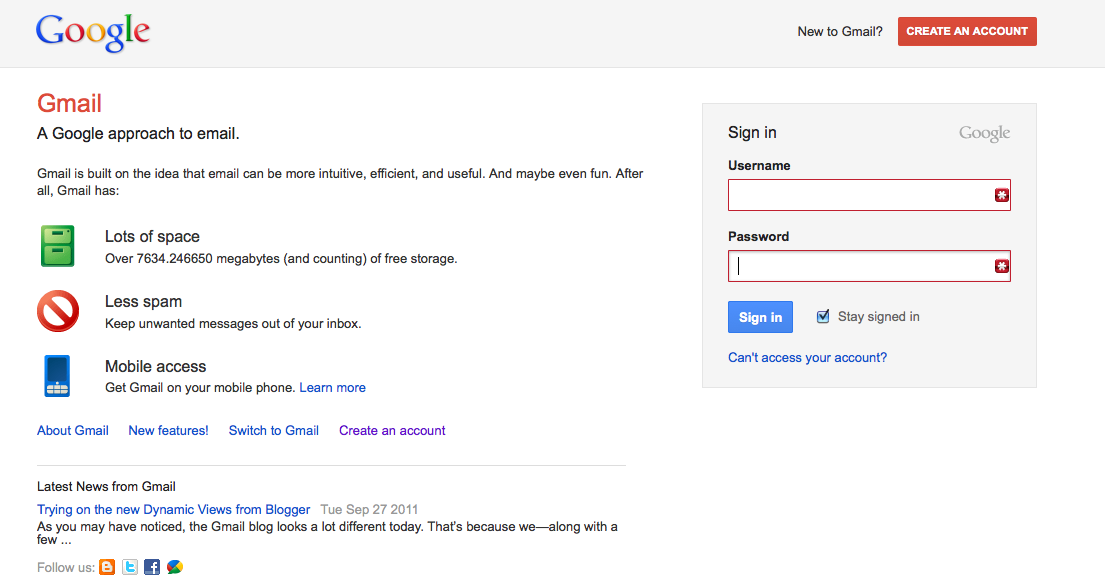Image resolution: width=1105 pixels, height=581 pixels.
Task: Click the Less spam heading
Action: [144, 302]
